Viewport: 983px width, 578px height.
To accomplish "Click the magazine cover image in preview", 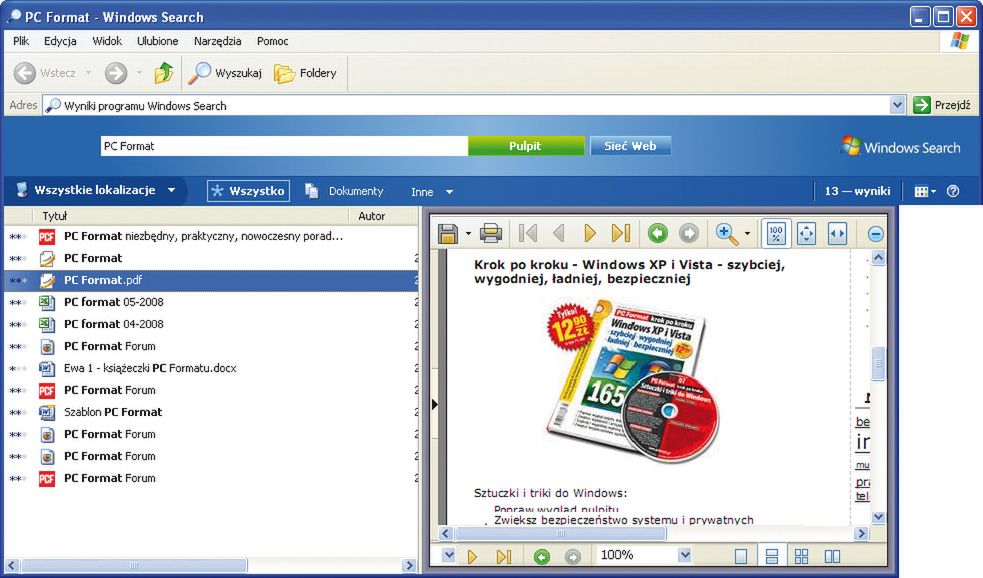I will (x=632, y=381).
